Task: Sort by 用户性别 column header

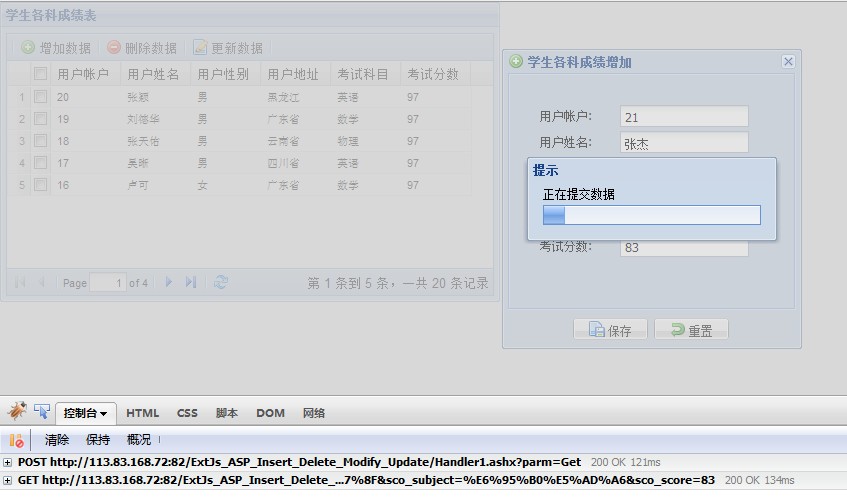Action: (226, 74)
